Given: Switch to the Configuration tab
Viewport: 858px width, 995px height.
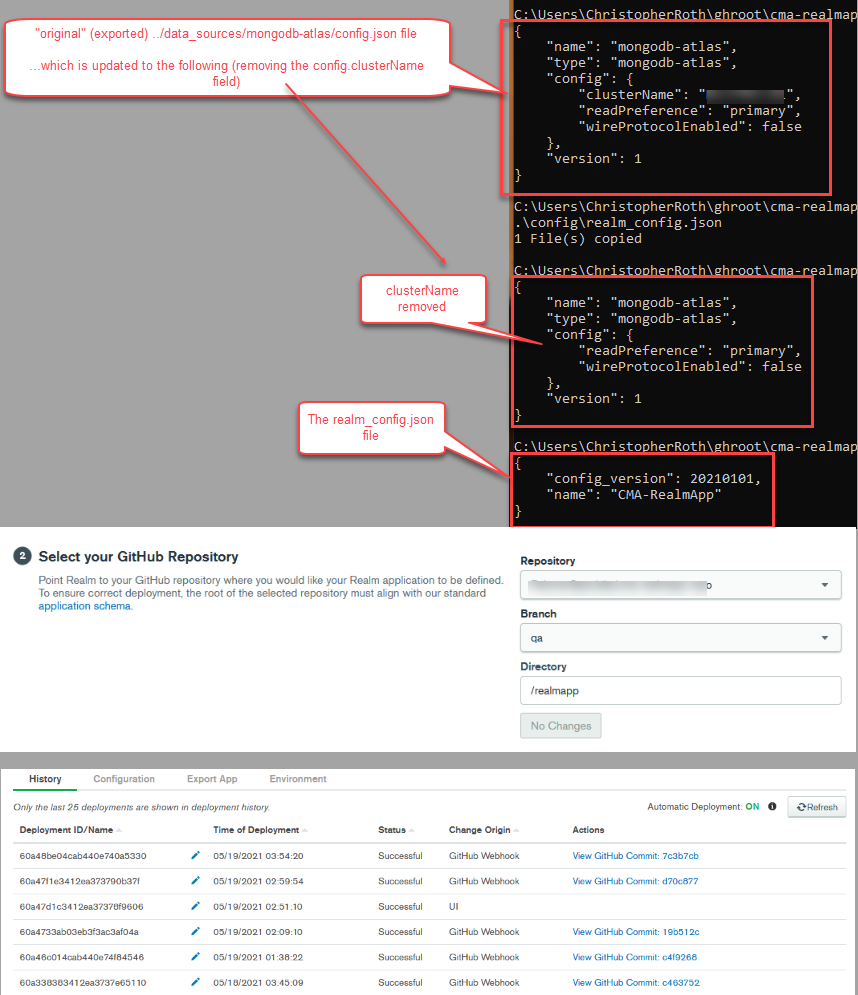Looking at the screenshot, I should click(124, 778).
